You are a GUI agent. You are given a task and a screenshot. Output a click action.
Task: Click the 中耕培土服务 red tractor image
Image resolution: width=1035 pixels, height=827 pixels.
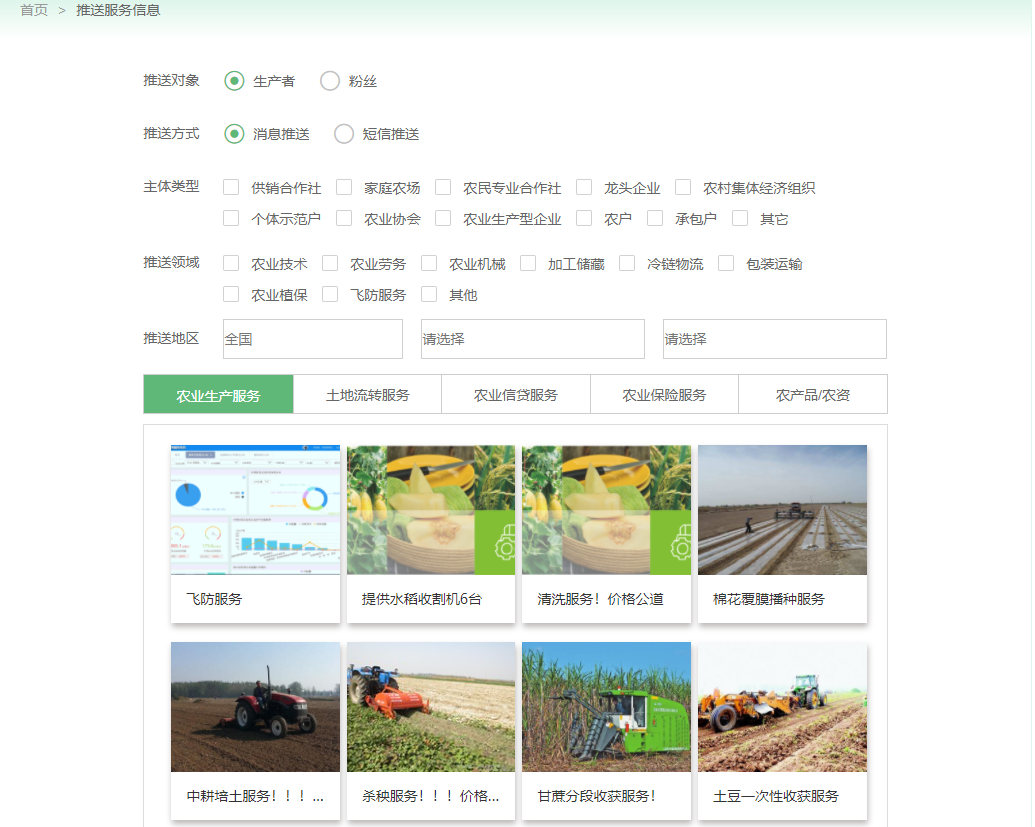coord(255,706)
